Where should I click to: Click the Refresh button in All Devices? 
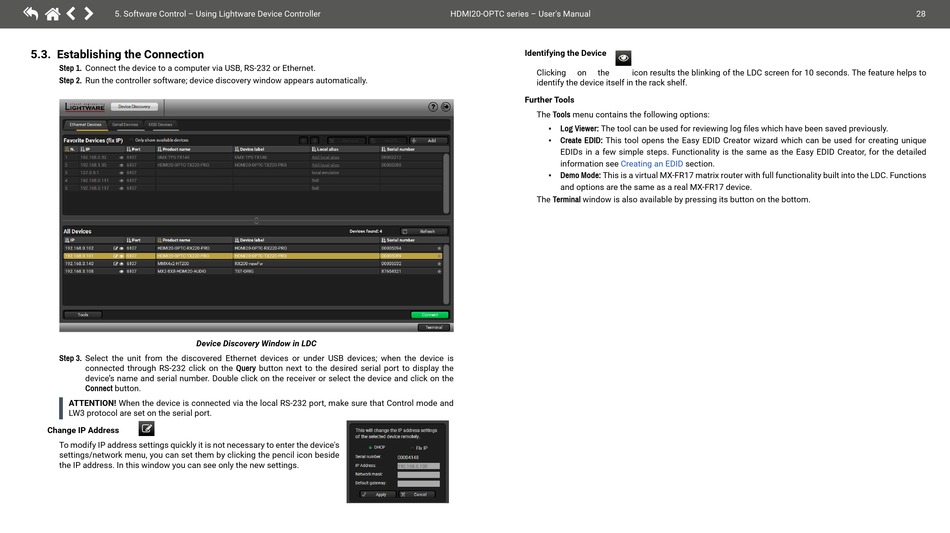424,231
